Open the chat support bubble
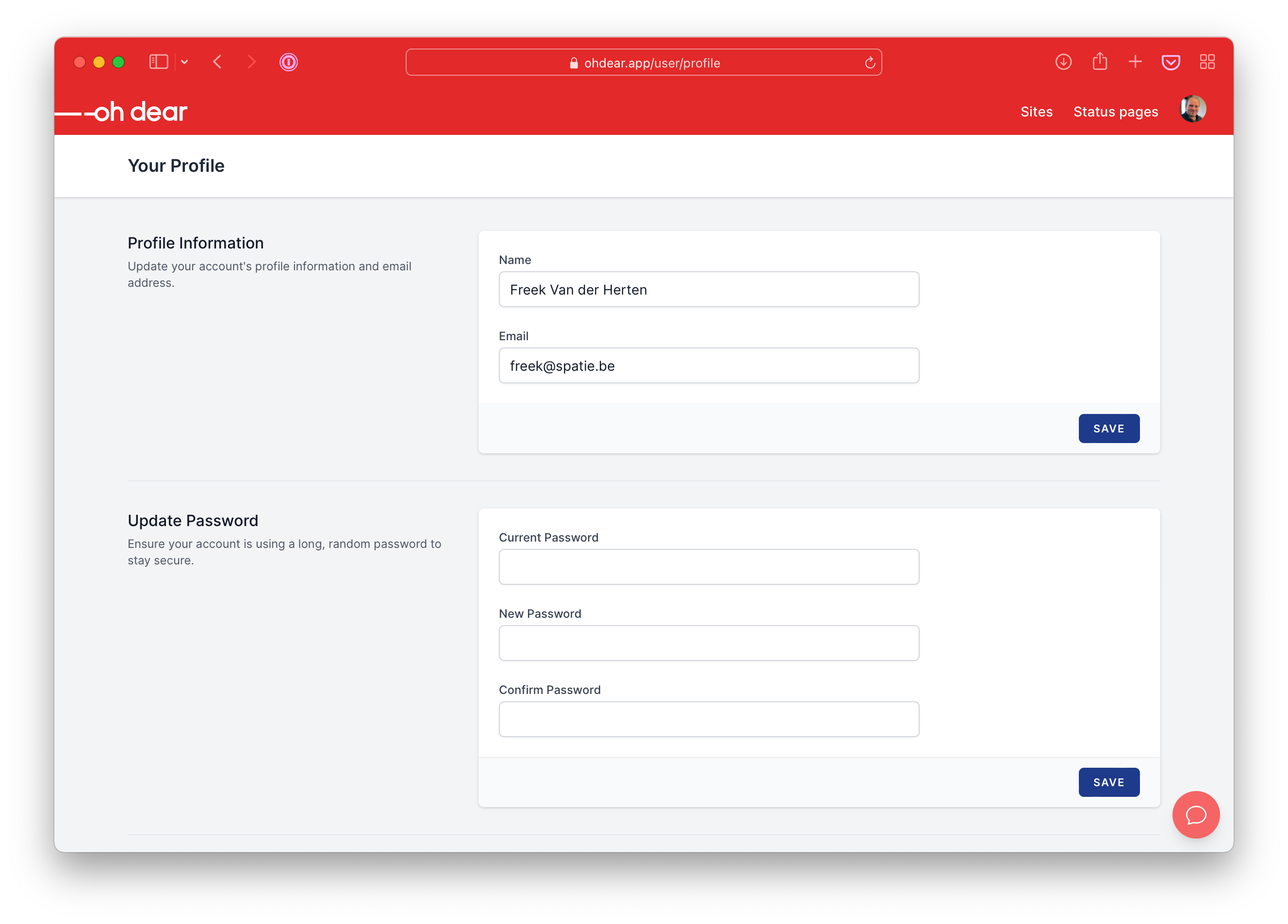Viewport: 1288px width, 924px height. click(1195, 814)
